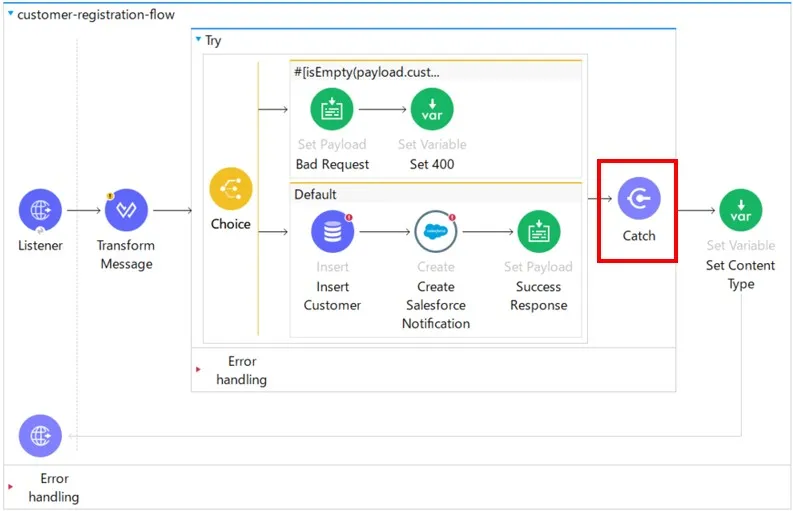Click the Transform Message text label
Image resolution: width=793 pixels, height=511 pixels.
[126, 255]
